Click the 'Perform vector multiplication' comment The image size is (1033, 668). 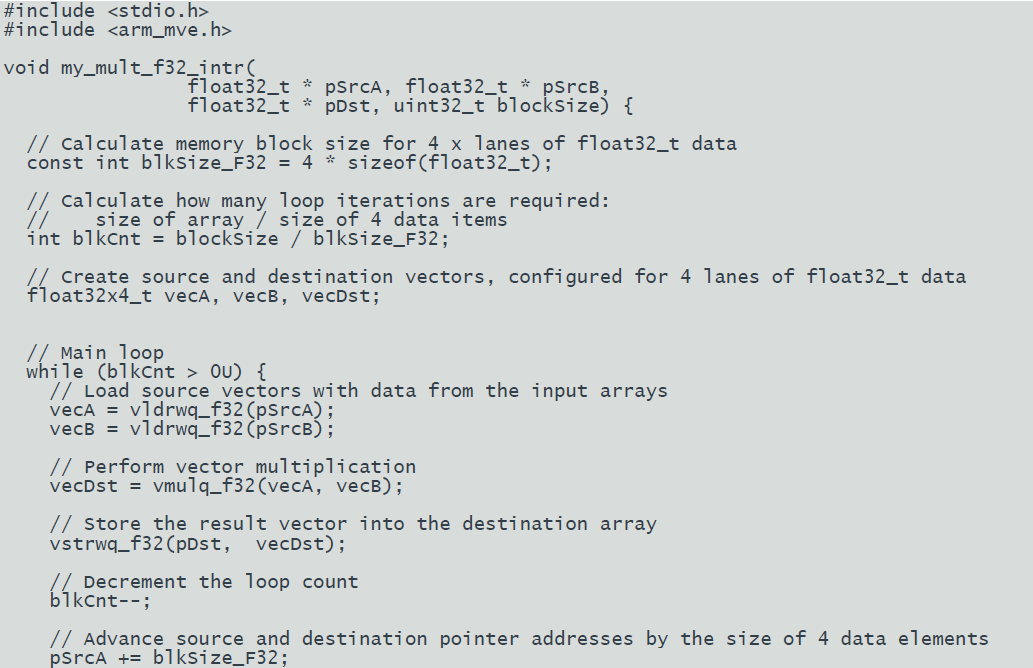pos(250,468)
